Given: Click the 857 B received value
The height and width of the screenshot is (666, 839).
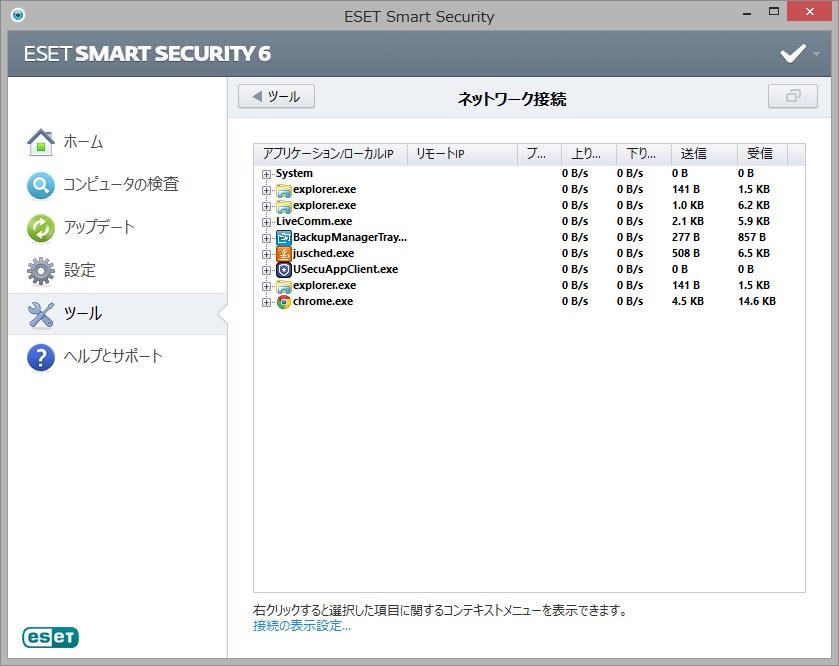Looking at the screenshot, I should tap(751, 238).
